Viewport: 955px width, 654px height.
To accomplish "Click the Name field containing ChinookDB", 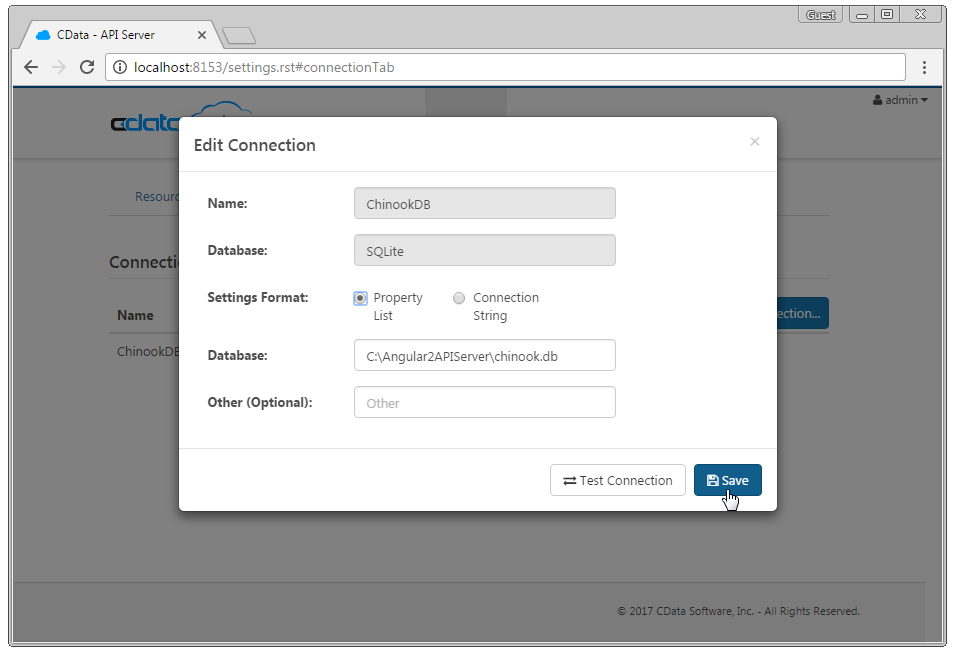I will (484, 203).
